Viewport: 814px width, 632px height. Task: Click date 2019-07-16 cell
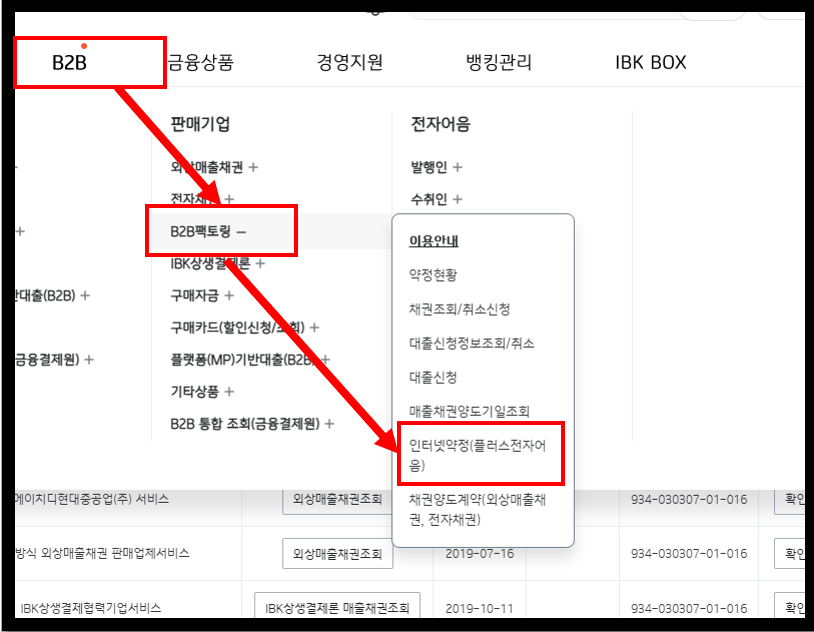coord(479,554)
